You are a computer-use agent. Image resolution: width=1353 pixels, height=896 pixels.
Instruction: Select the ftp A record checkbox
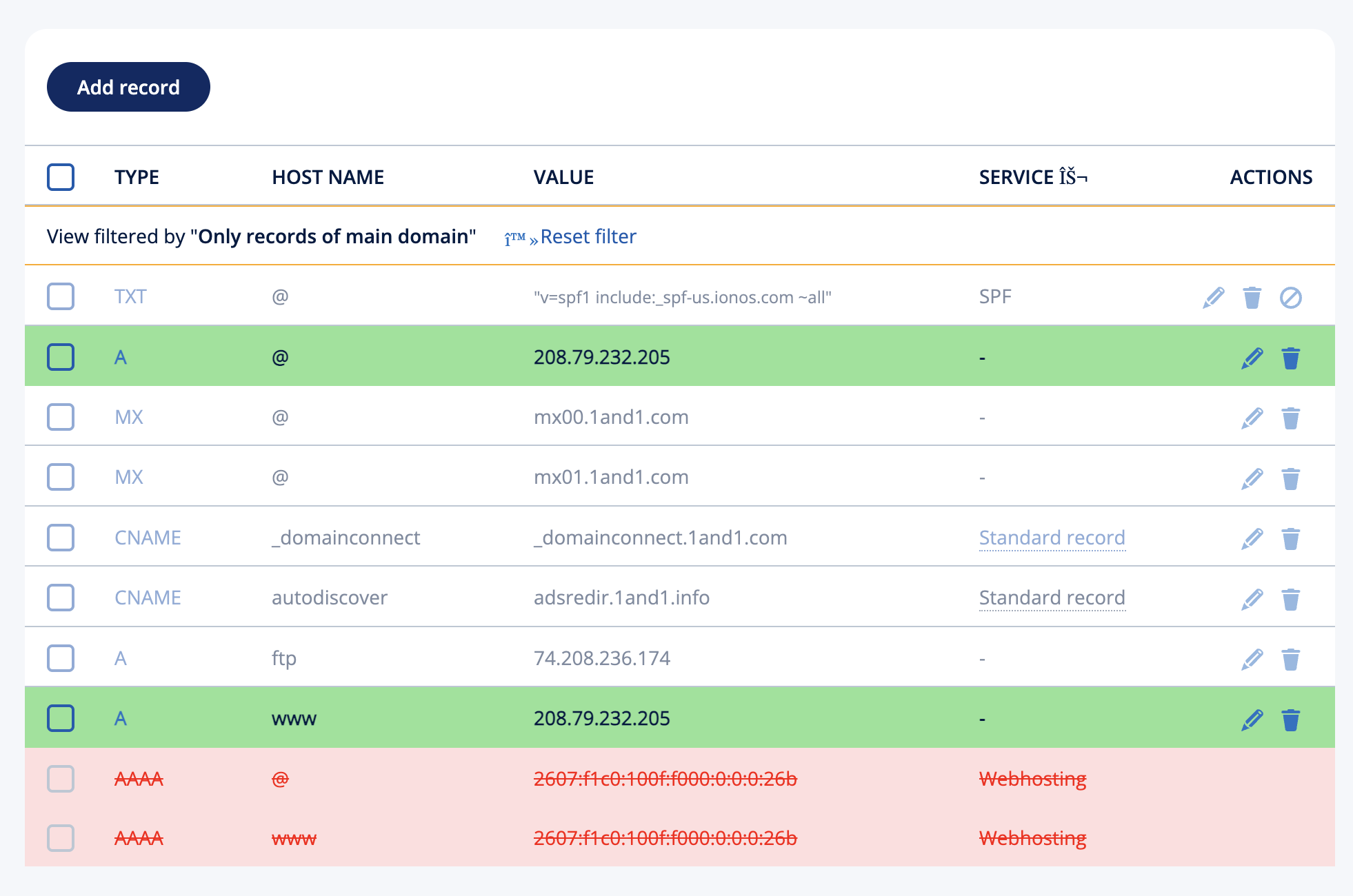click(x=61, y=658)
